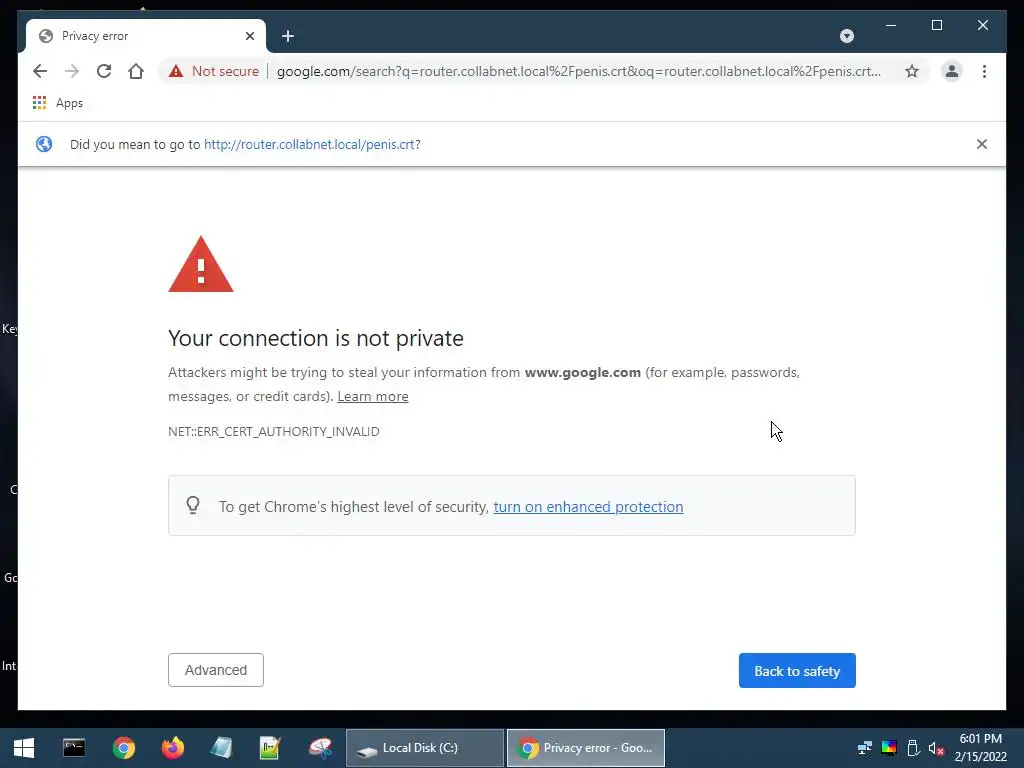
Task: Click the browser Back arrow
Action: click(40, 71)
